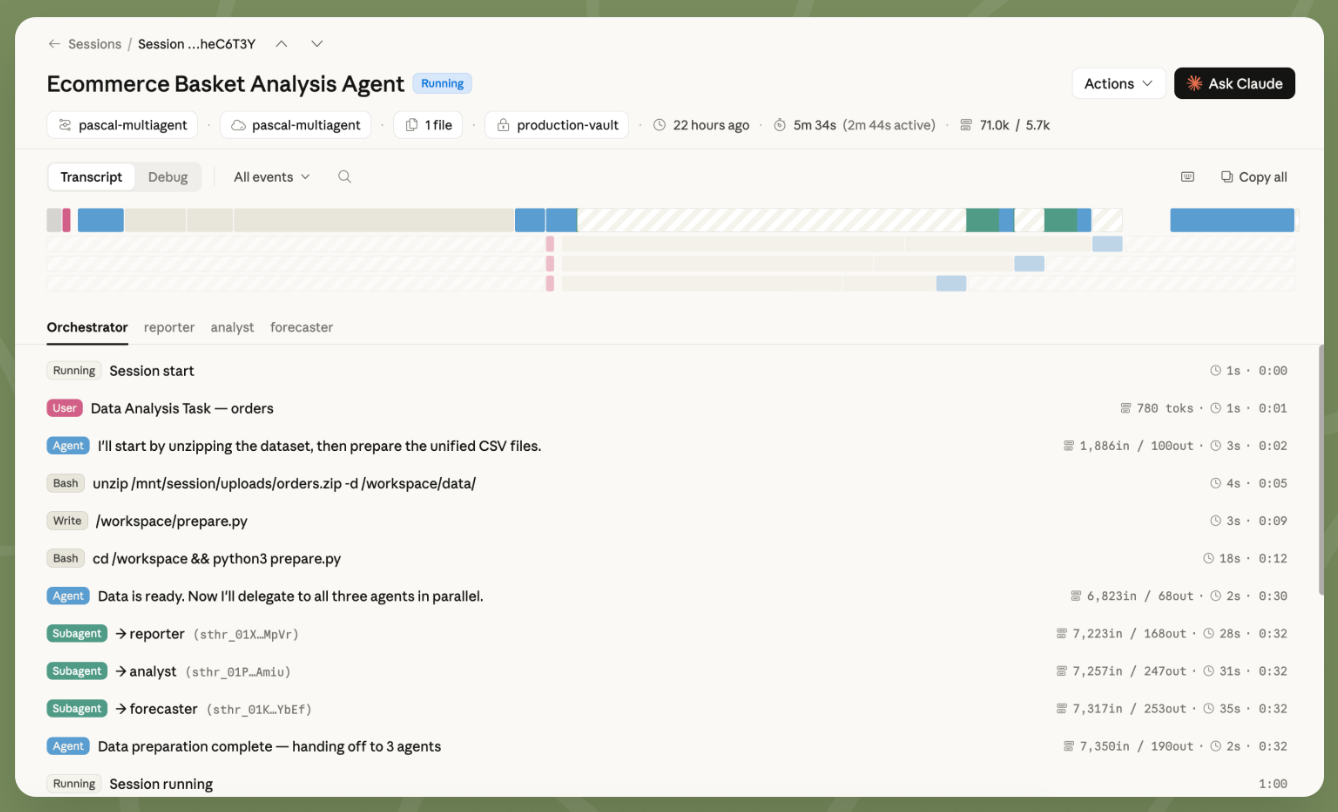Viewport: 1338px width, 812px height.
Task: Click the token icon beside 1,886in / 100out
Action: 1069,446
